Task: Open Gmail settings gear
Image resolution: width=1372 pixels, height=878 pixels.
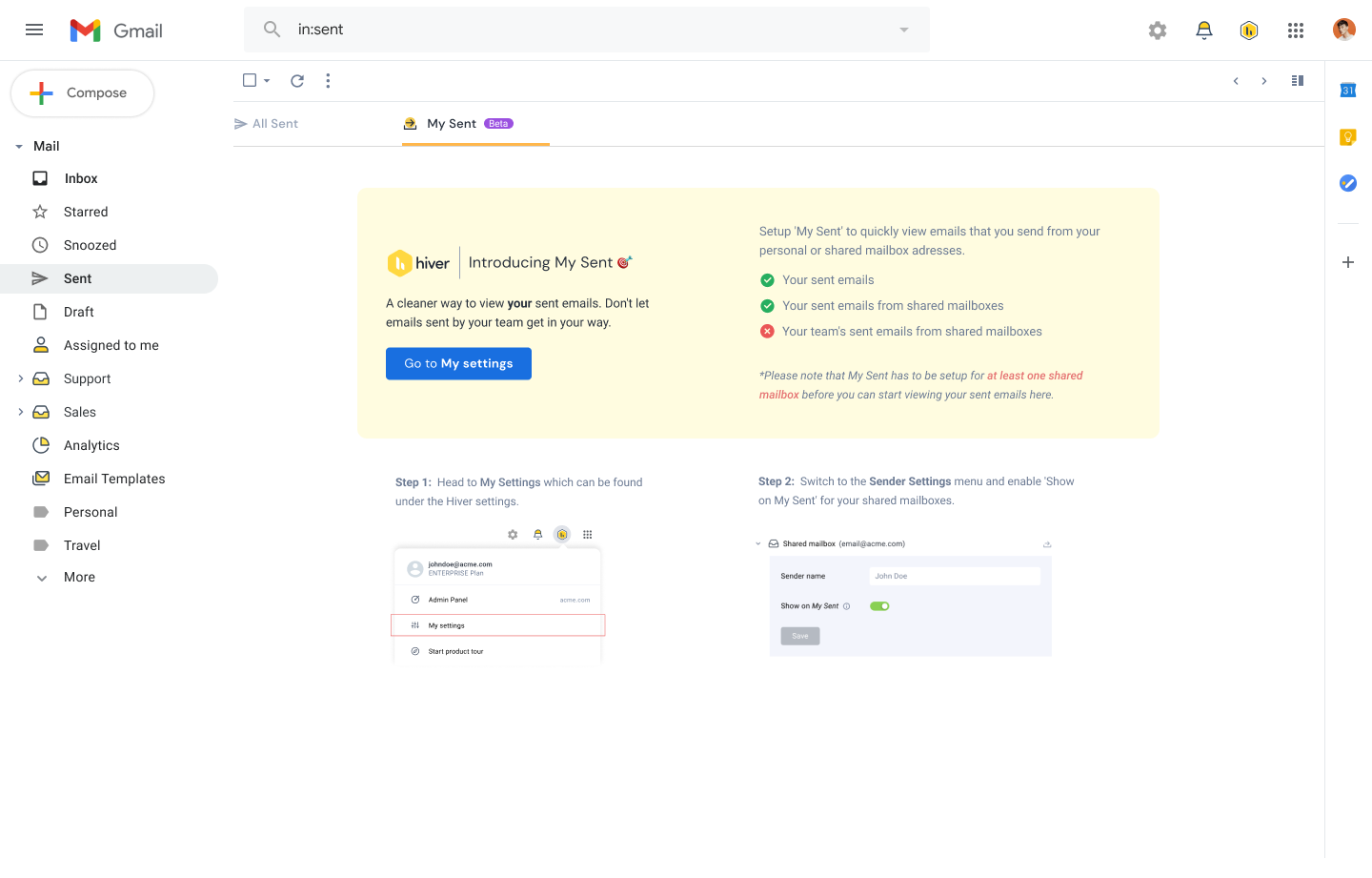Action: (x=1158, y=31)
